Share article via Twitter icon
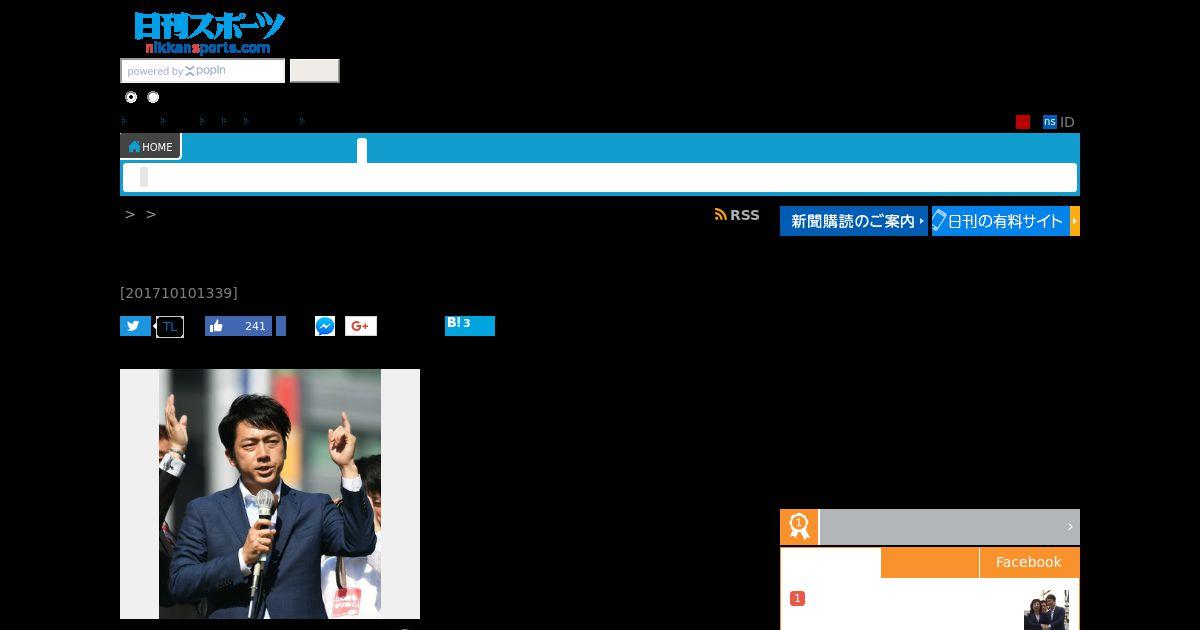The height and width of the screenshot is (630, 1200). [135, 326]
